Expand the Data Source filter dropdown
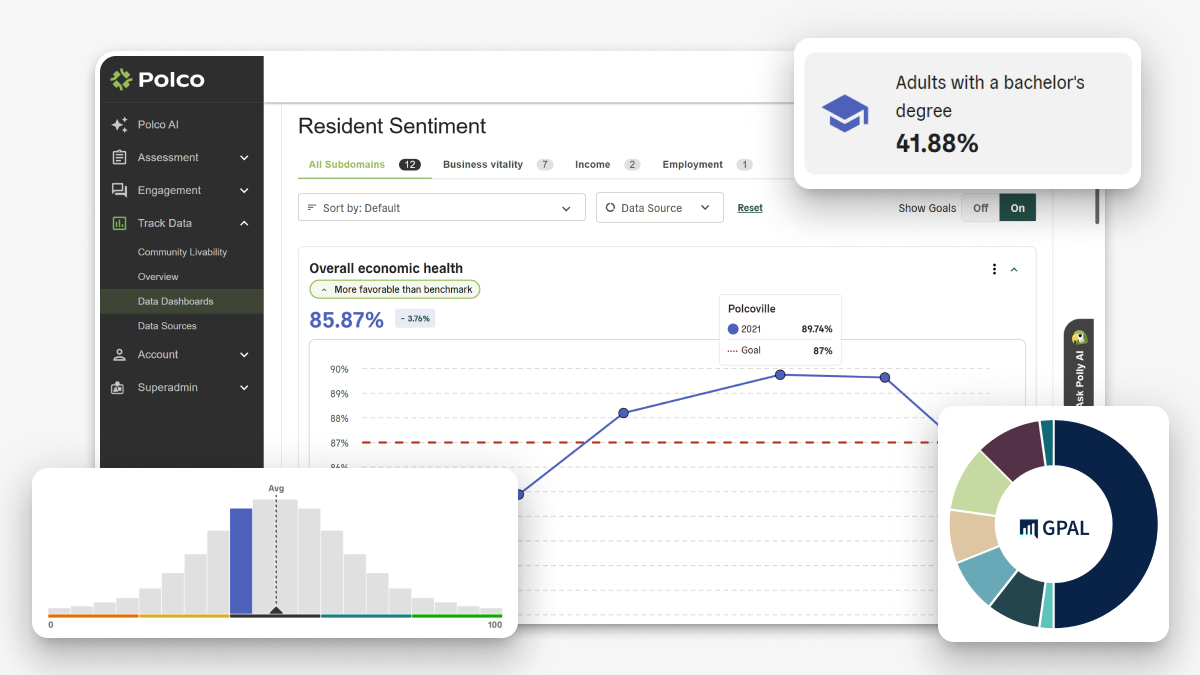 659,207
